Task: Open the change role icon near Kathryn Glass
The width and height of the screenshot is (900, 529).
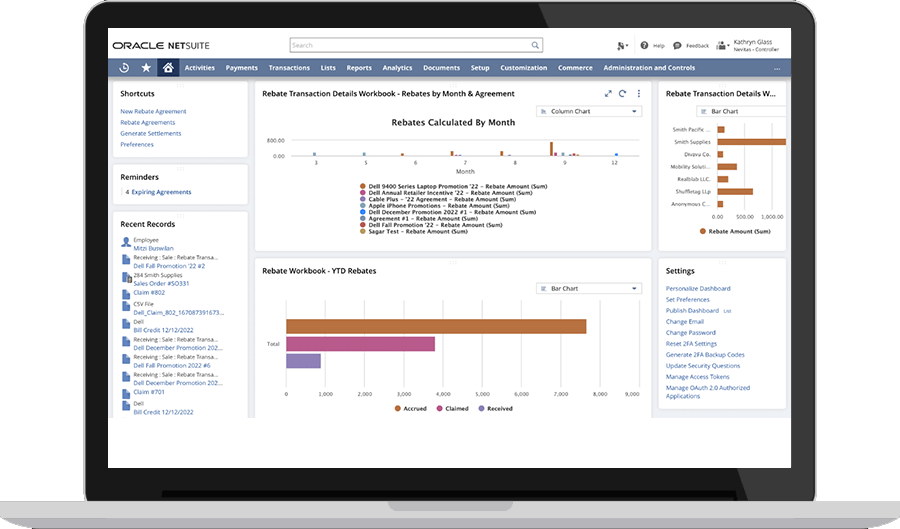Action: [x=722, y=45]
